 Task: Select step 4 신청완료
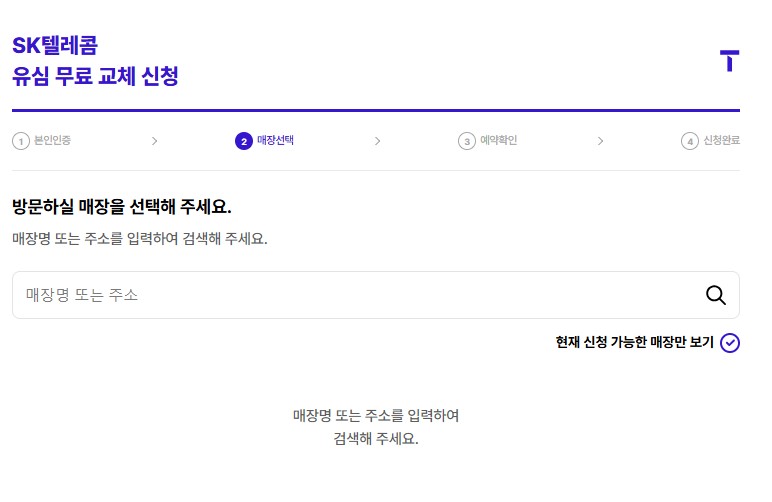click(x=710, y=141)
